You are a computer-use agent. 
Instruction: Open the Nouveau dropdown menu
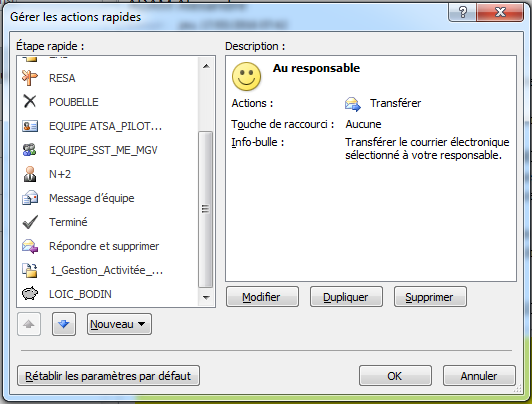(119, 324)
